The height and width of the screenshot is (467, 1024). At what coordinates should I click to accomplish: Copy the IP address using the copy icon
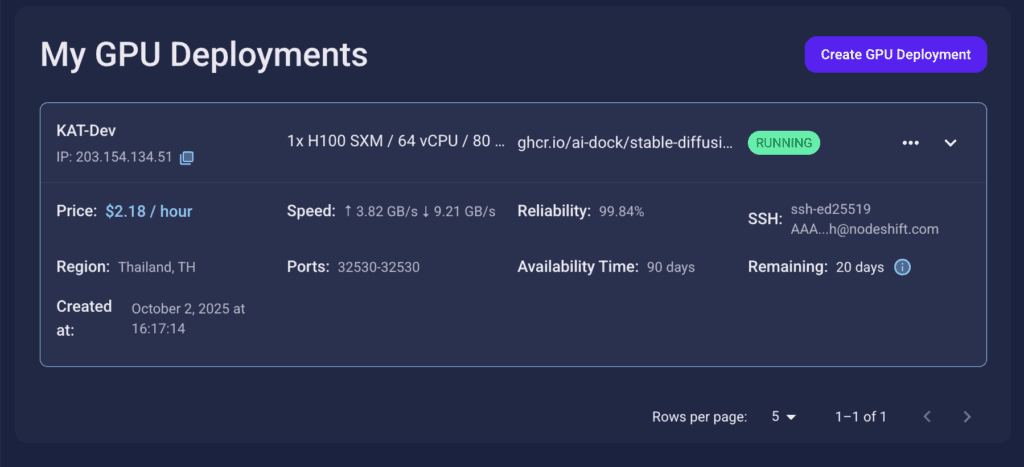[x=186, y=158]
